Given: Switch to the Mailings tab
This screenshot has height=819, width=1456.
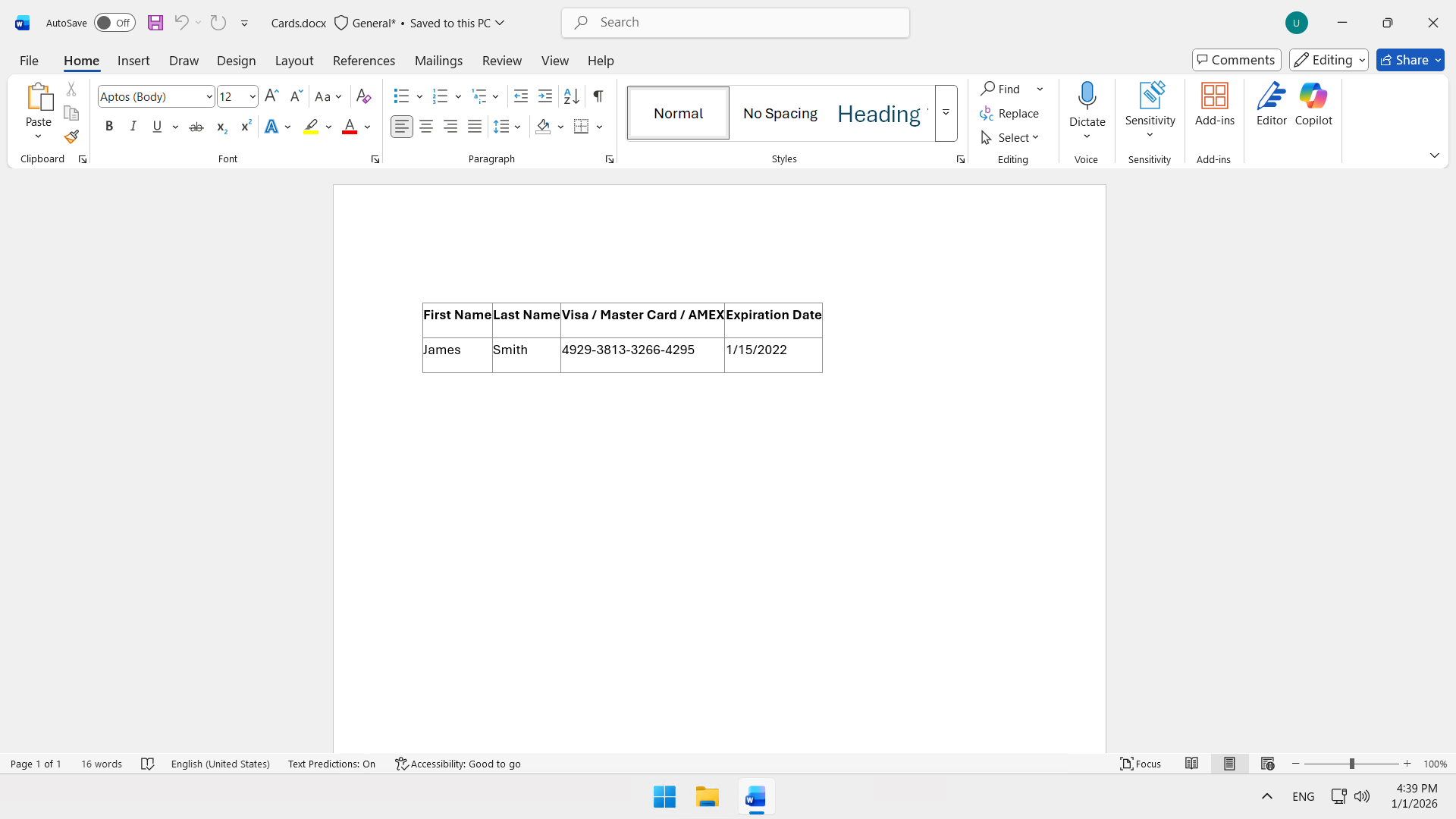Looking at the screenshot, I should pos(438,61).
